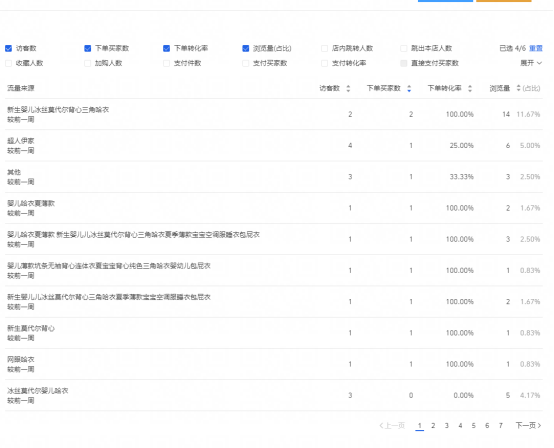Open page 2 of results

pos(433,425)
